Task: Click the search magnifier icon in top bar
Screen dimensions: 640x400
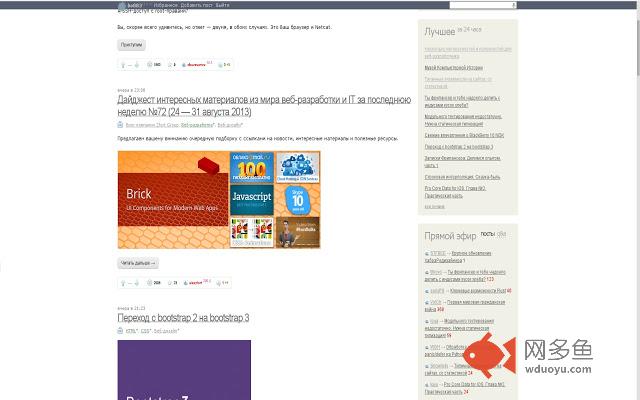Action: point(514,5)
